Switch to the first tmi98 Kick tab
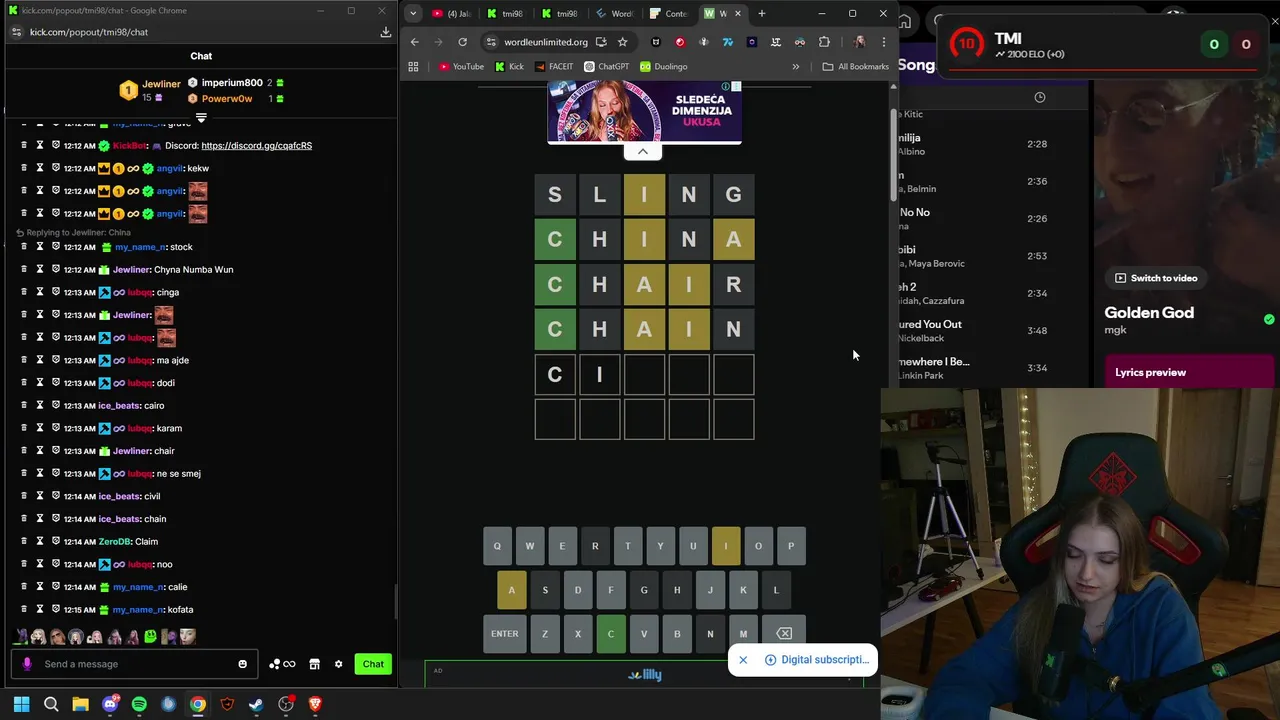 click(506, 14)
